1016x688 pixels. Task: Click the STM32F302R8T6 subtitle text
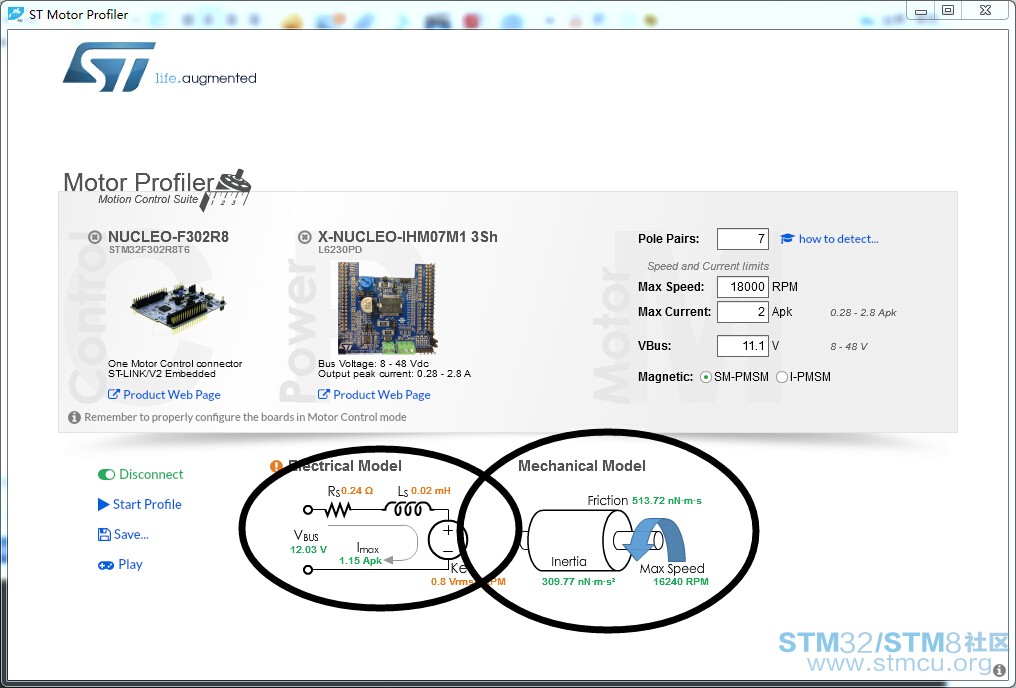coord(149,249)
